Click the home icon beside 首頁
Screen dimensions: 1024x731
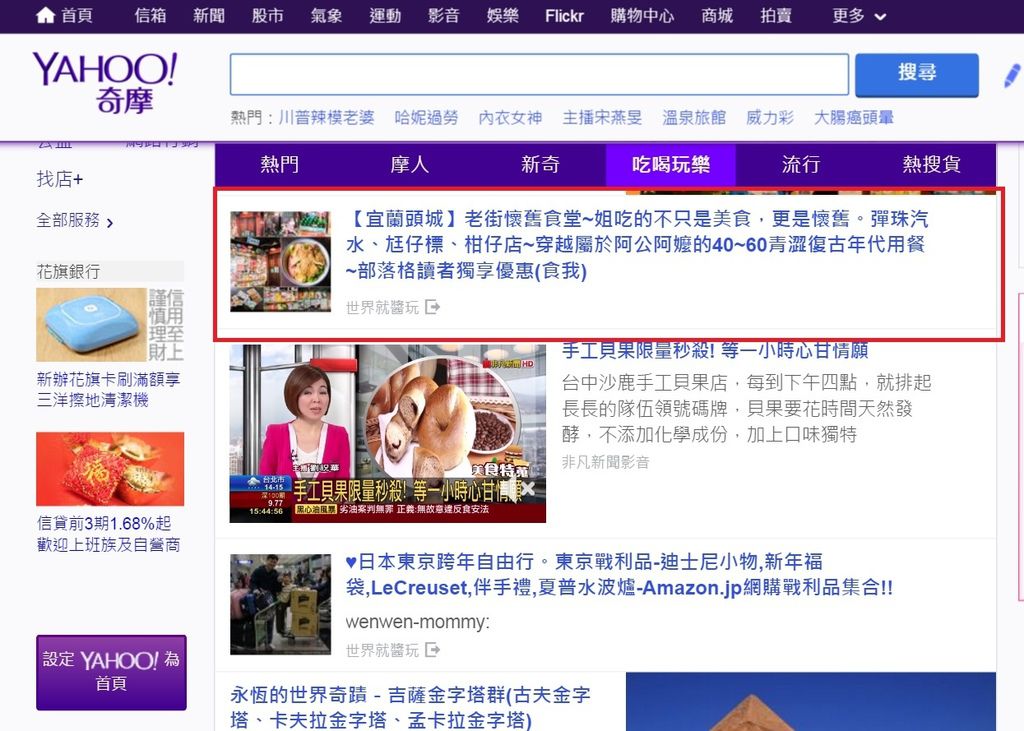[x=45, y=15]
